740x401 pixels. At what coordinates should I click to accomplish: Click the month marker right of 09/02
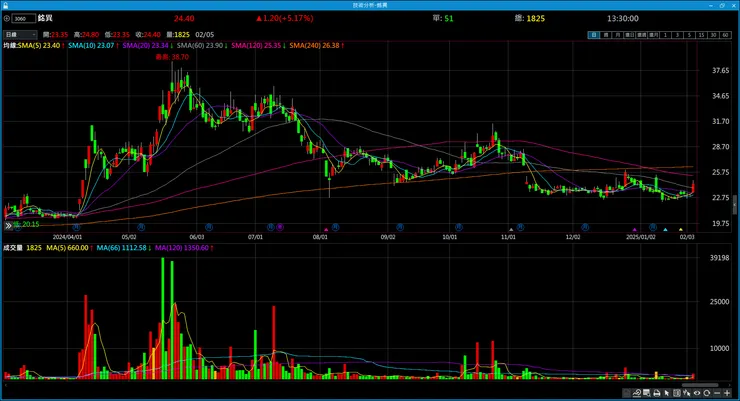(x=400, y=227)
